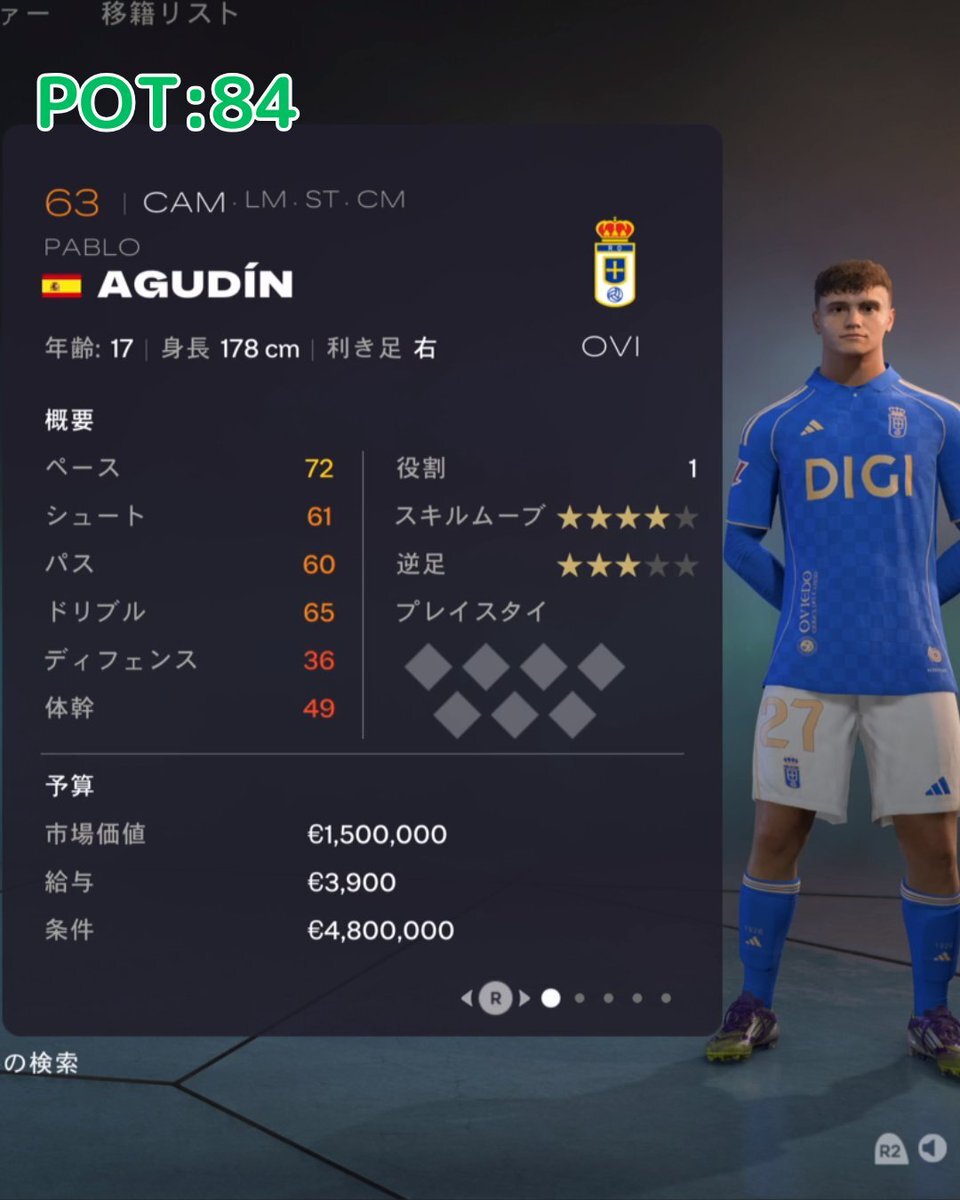Open the 移籍リスト tab
The image size is (960, 1200).
[170, 13]
